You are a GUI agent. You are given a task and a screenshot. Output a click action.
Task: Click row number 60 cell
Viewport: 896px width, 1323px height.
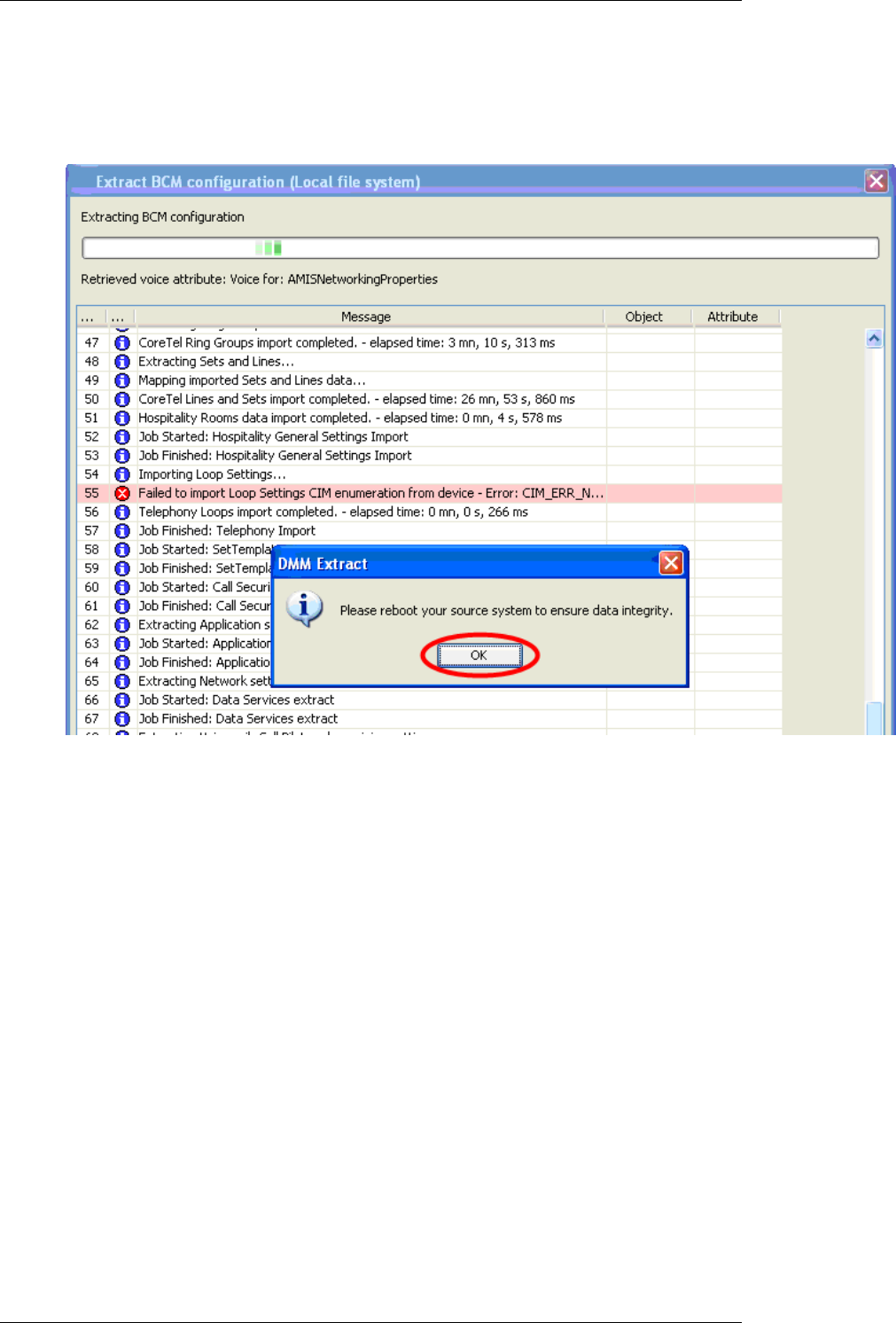(x=92, y=587)
